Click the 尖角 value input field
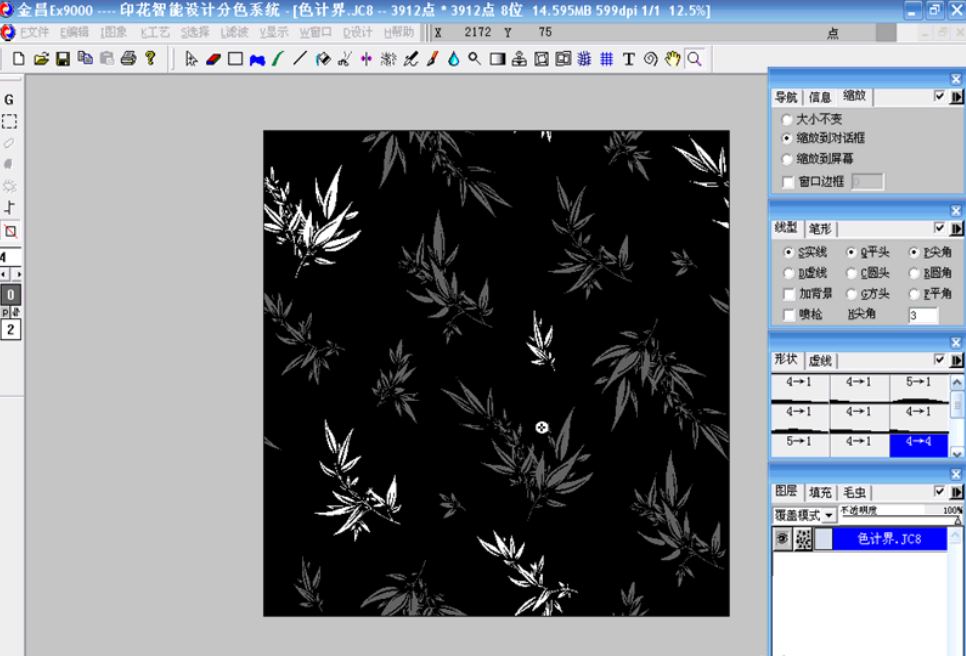 pyautogui.click(x=922, y=315)
